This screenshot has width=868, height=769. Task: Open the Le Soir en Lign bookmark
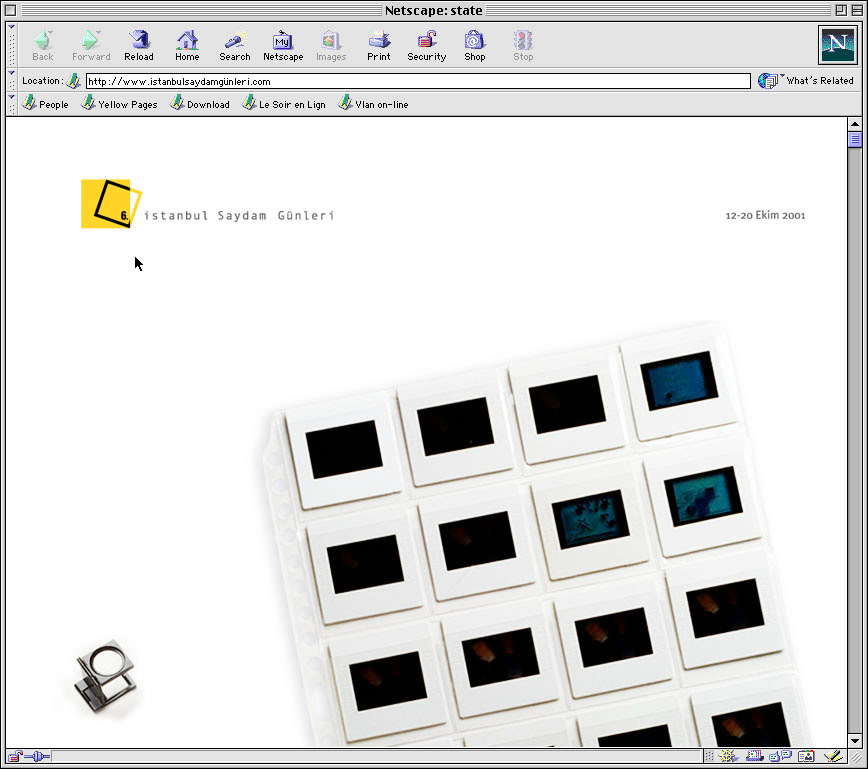[284, 104]
